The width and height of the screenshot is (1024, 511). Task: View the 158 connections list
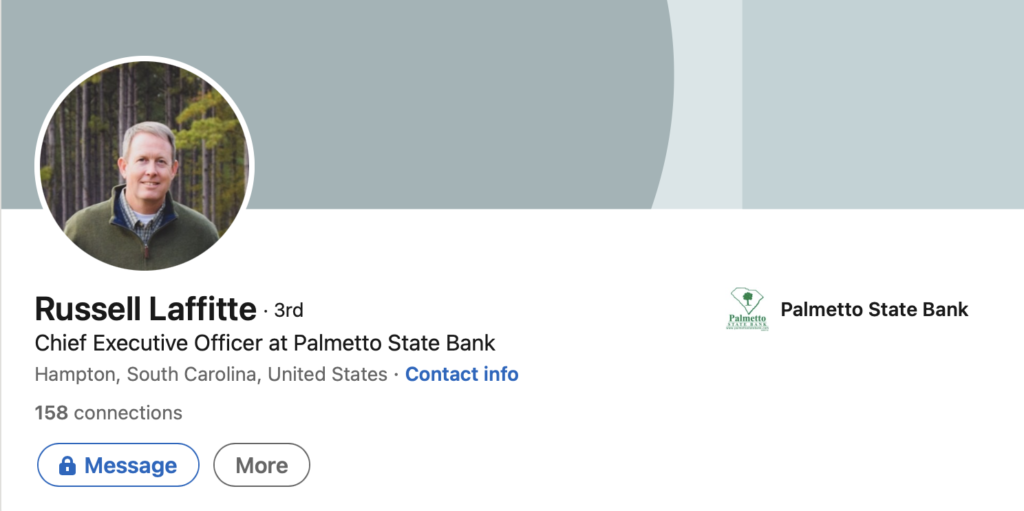[108, 412]
